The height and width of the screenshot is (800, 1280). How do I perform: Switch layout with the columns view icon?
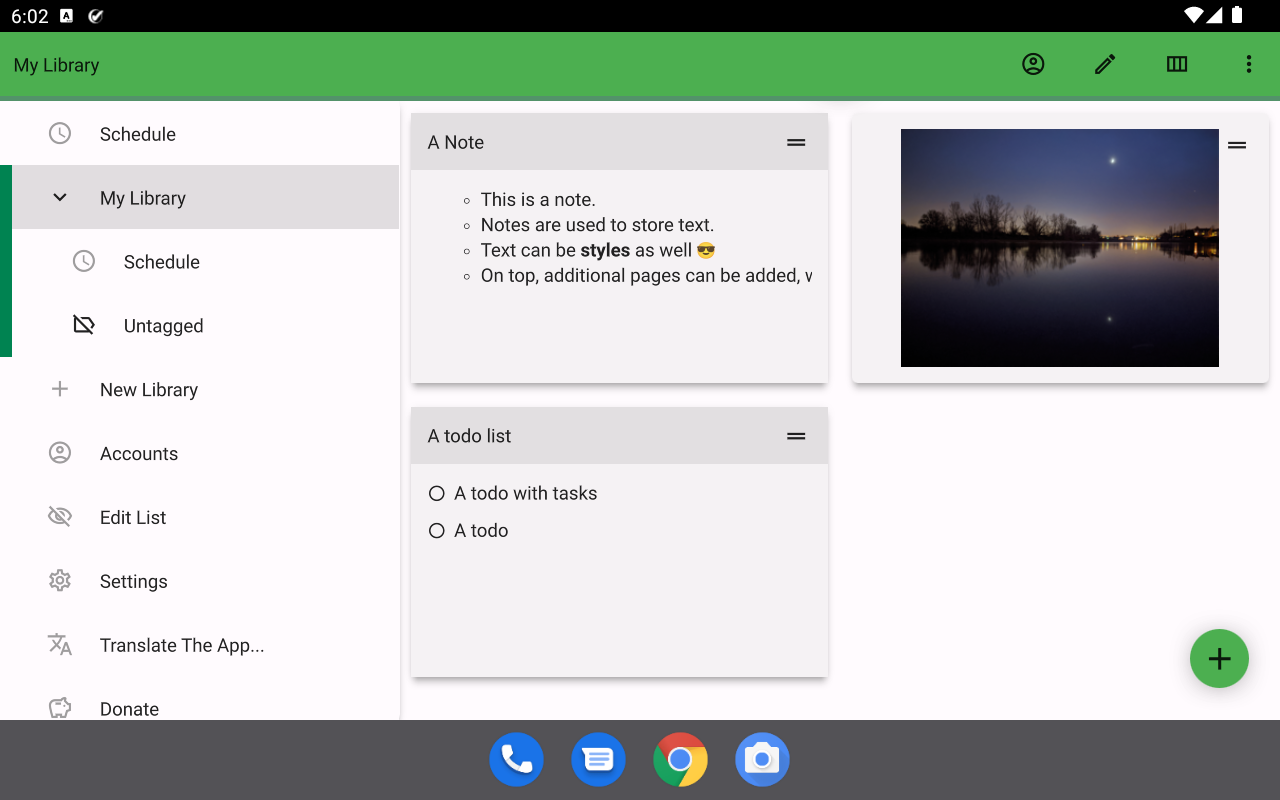coord(1177,64)
